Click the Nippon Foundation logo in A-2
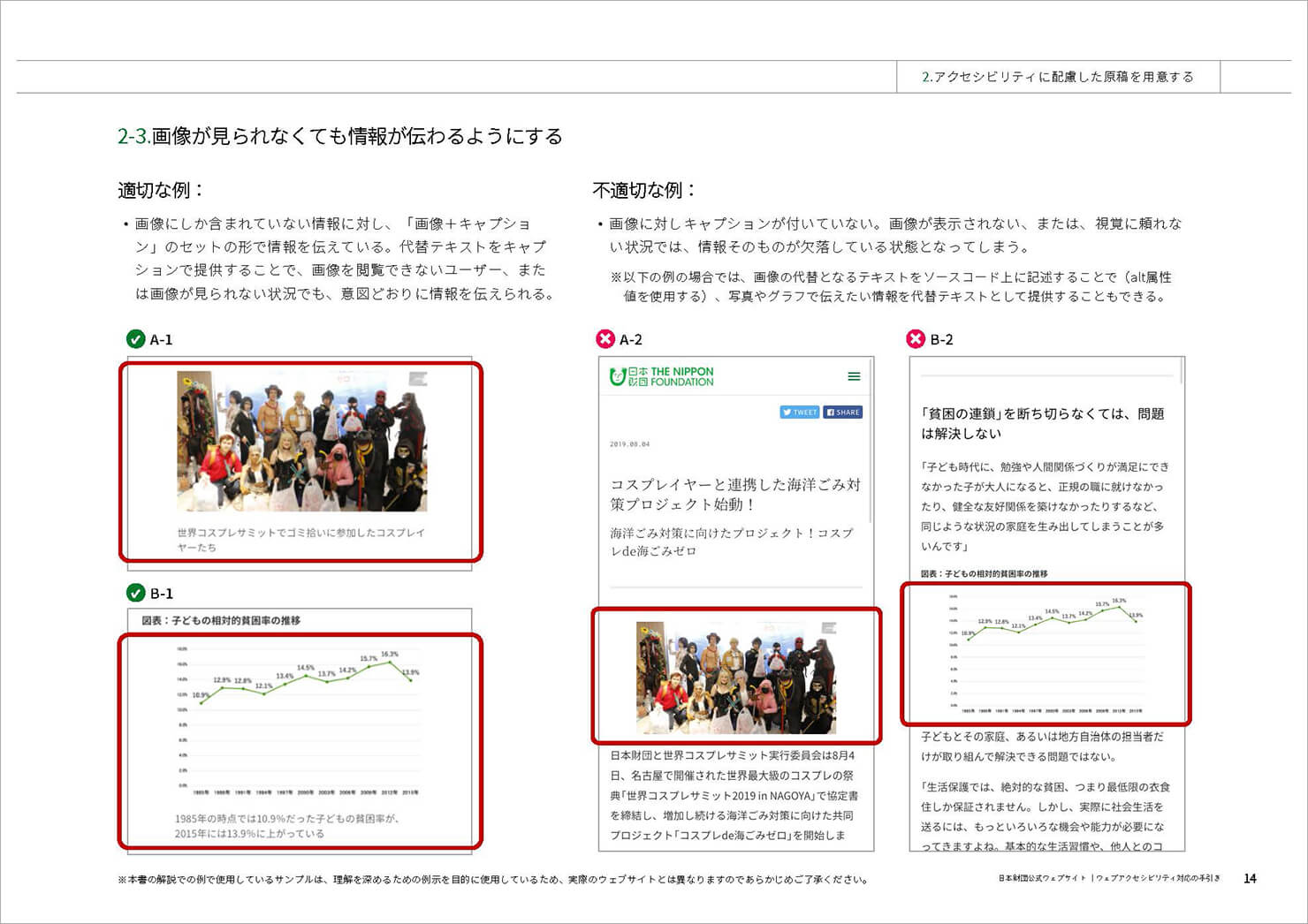This screenshot has height=924, width=1308. click(661, 377)
